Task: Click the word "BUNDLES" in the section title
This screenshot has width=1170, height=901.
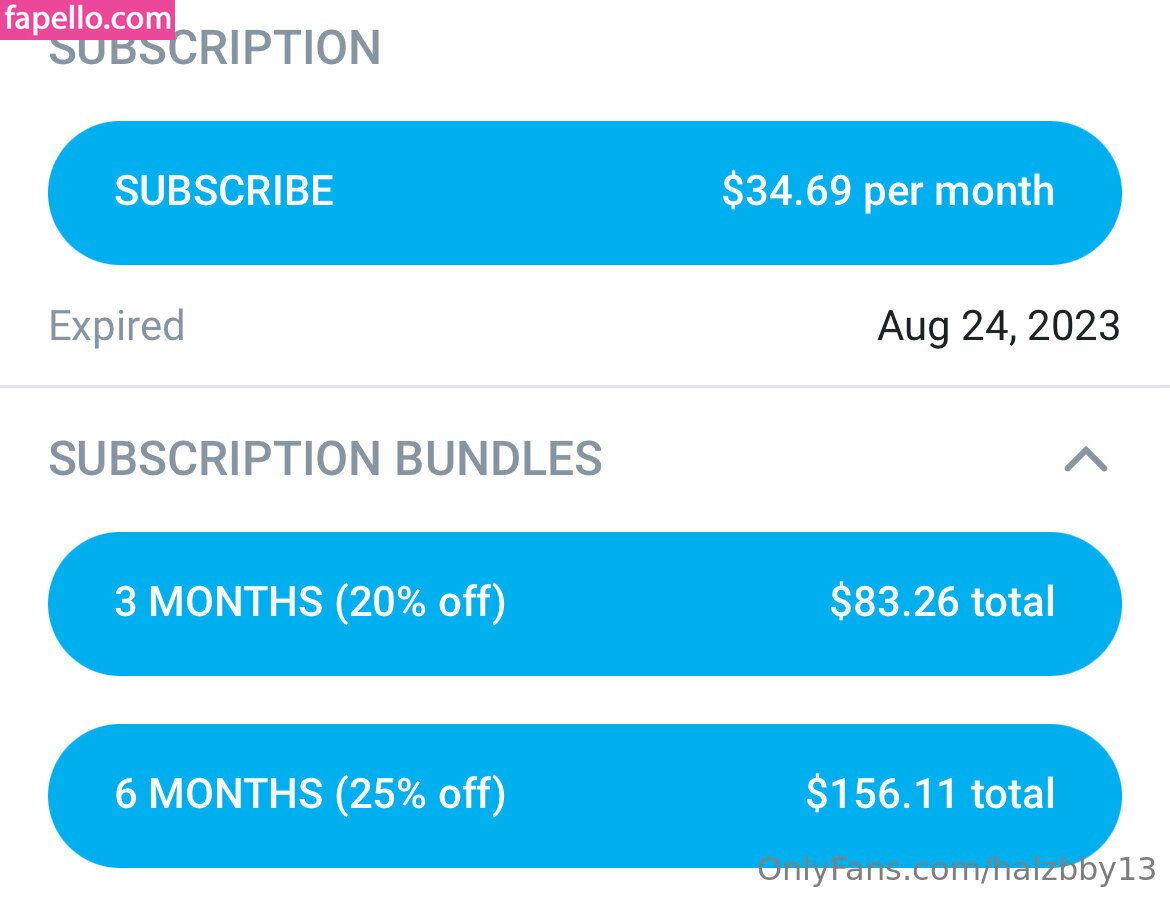Action: click(x=499, y=459)
